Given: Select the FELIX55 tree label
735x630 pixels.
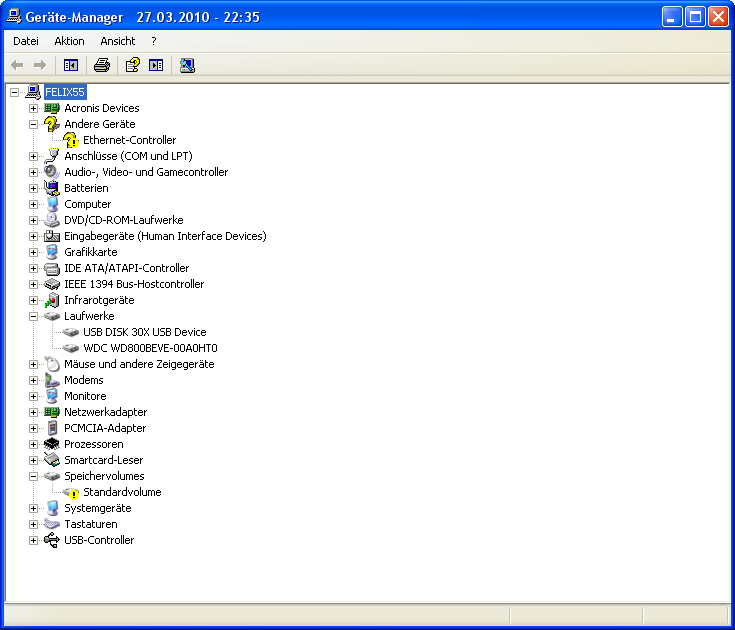Looking at the screenshot, I should tap(65, 92).
